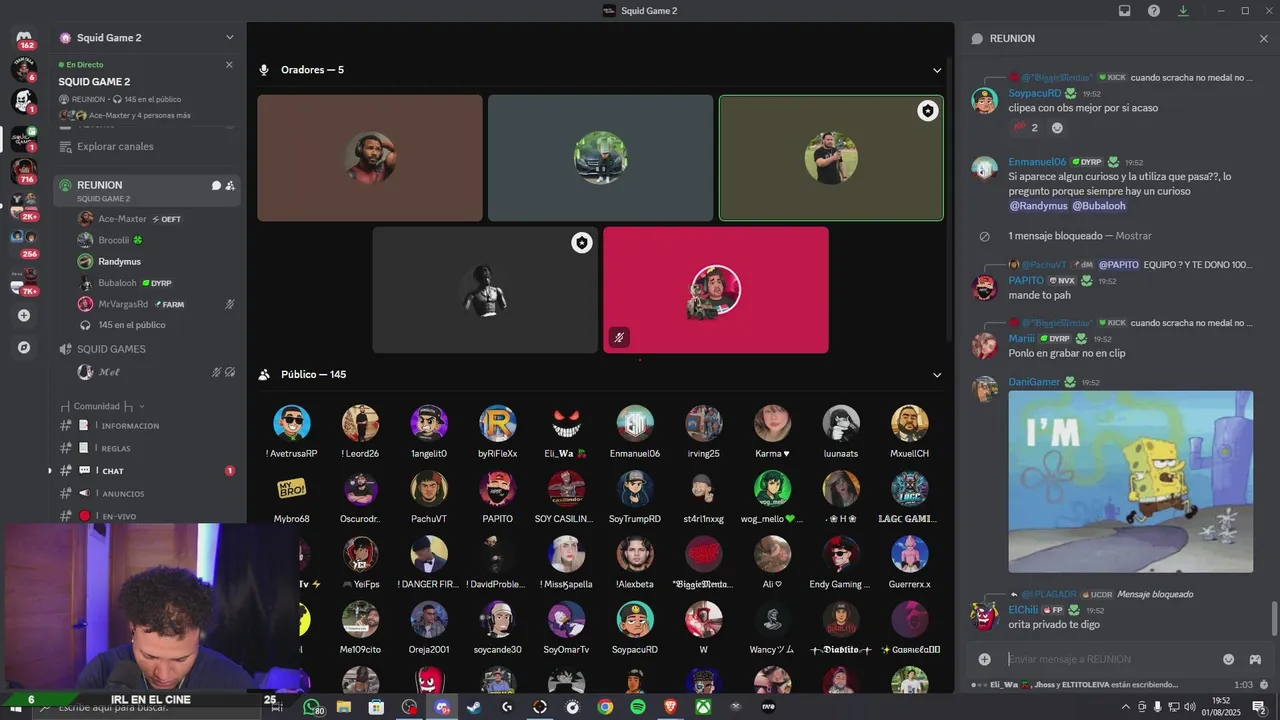Open Xbox app from the taskbar
Screen dimensions: 1280x720
coord(704,707)
